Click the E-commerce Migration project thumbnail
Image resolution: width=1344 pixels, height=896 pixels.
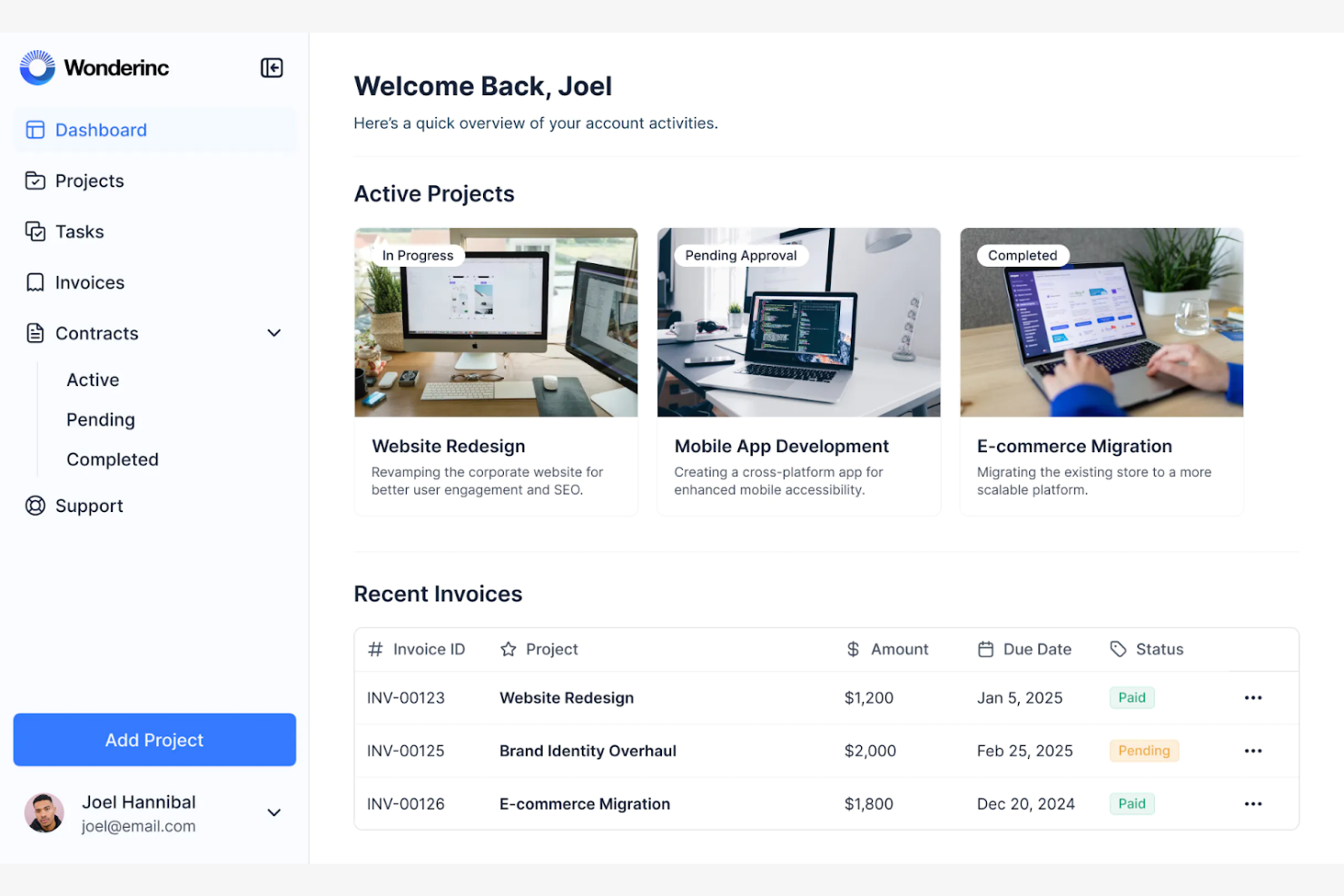point(1102,322)
